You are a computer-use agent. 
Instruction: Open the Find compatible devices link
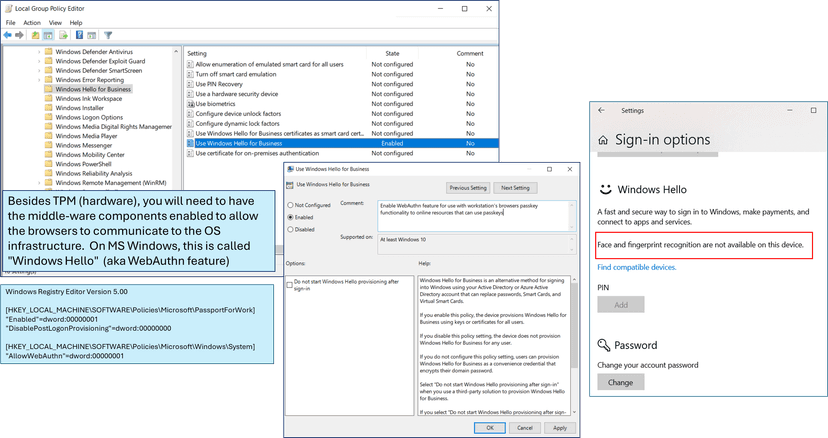(640, 267)
